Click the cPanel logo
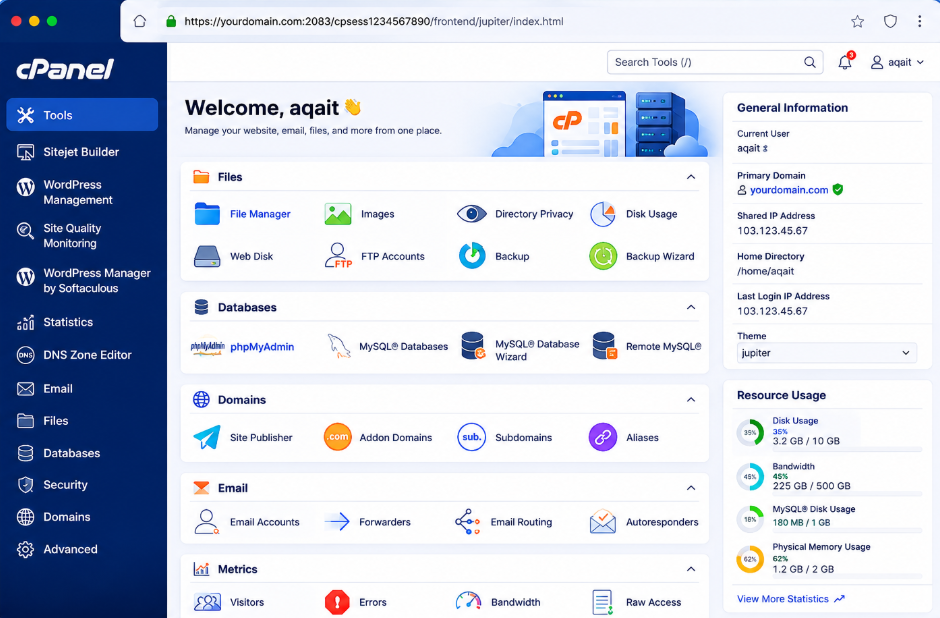The image size is (940, 618). 65,70
